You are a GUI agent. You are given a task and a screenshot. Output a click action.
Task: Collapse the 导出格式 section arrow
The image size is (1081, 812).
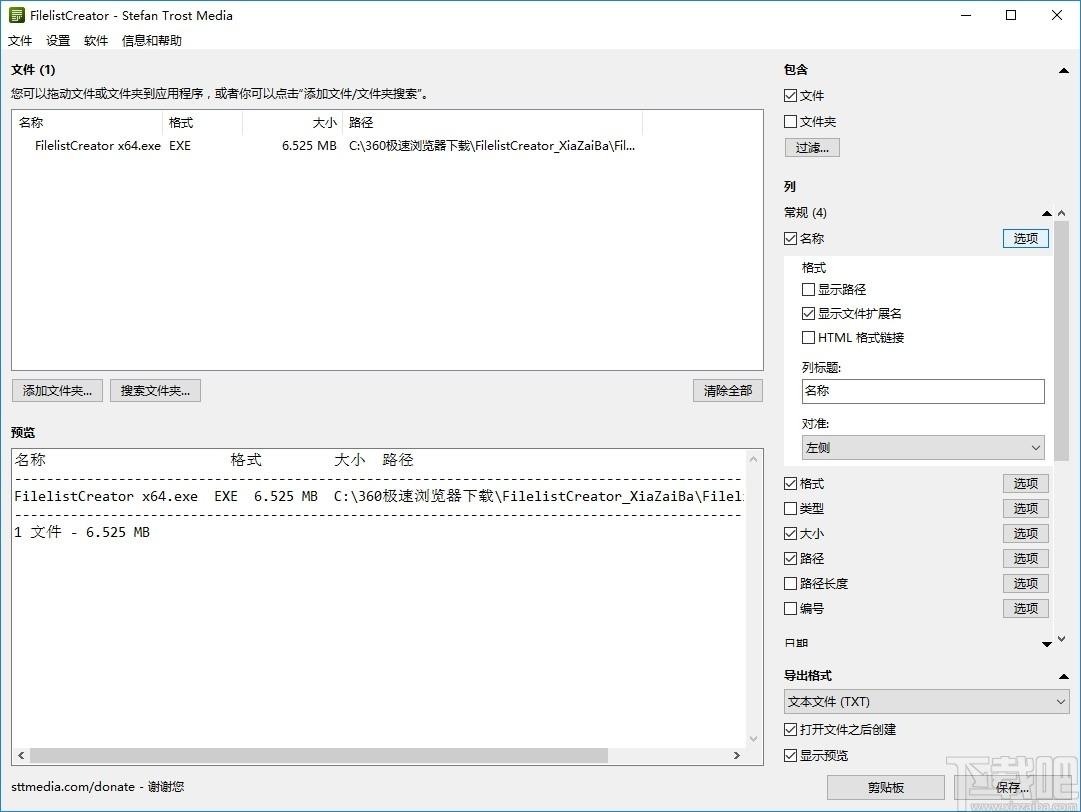coord(1064,677)
